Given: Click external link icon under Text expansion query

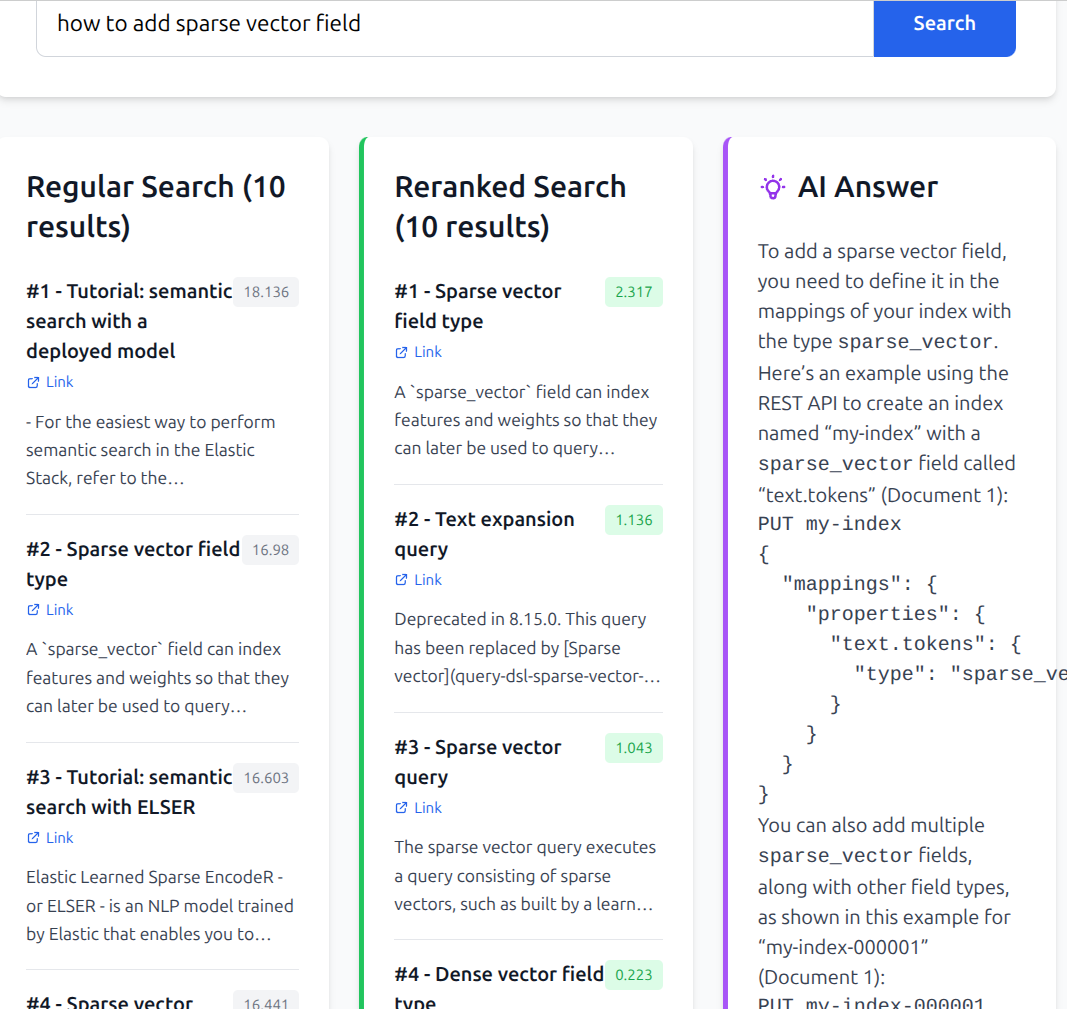Looking at the screenshot, I should point(401,580).
